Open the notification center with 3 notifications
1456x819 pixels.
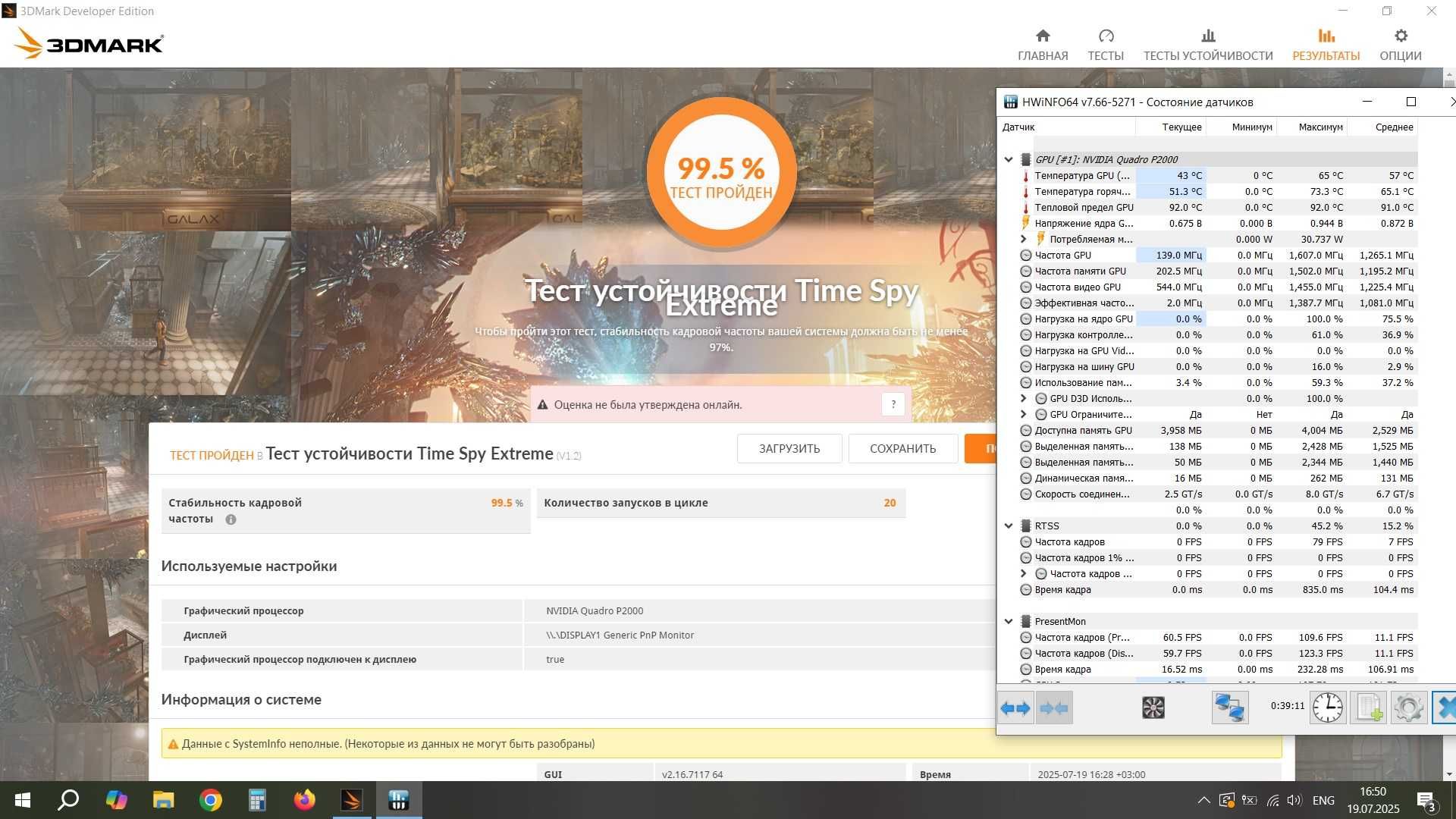tap(1426, 801)
